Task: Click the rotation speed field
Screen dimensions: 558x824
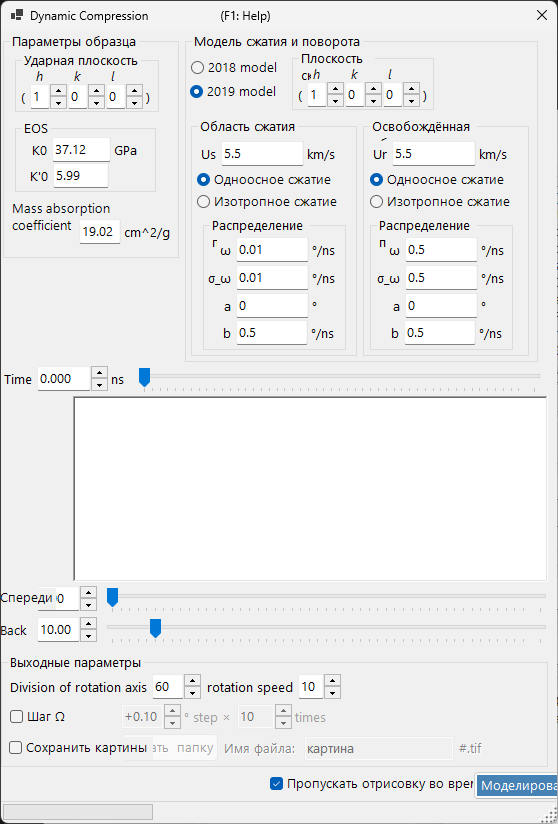Action: 311,687
